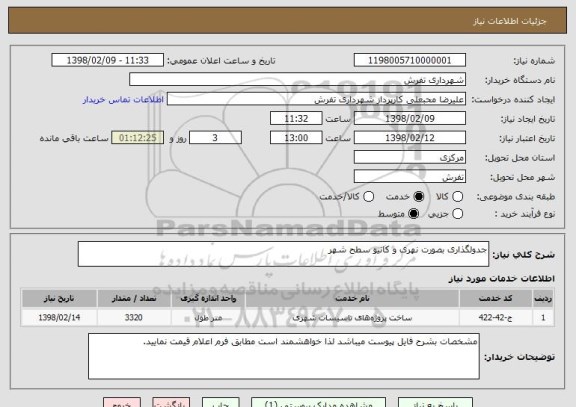576x407 pixels.
Task: Click the need date cell 1398/02/14
Action: pyautogui.click(x=59, y=317)
